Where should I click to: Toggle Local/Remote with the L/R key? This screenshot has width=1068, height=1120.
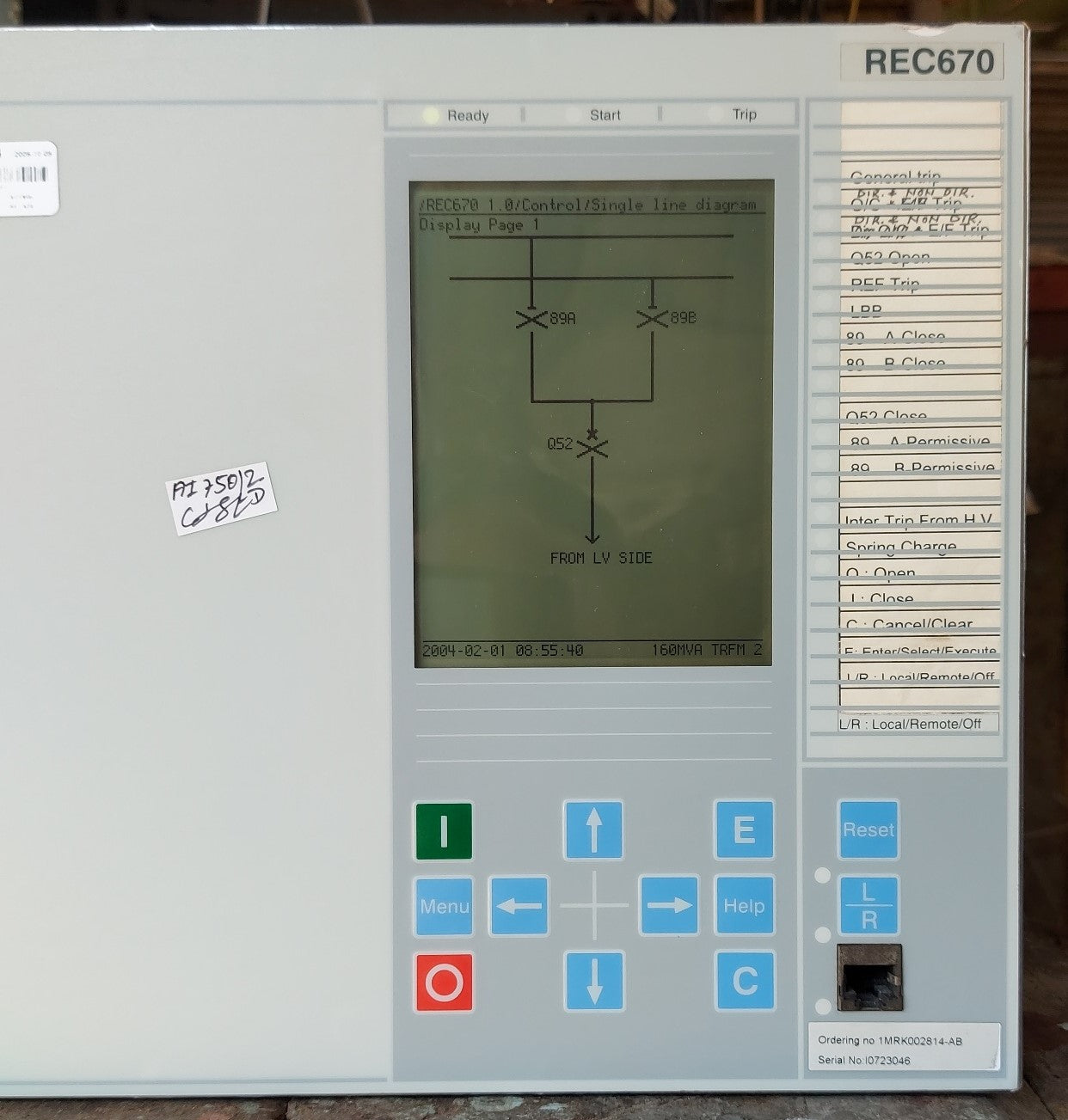(869, 906)
